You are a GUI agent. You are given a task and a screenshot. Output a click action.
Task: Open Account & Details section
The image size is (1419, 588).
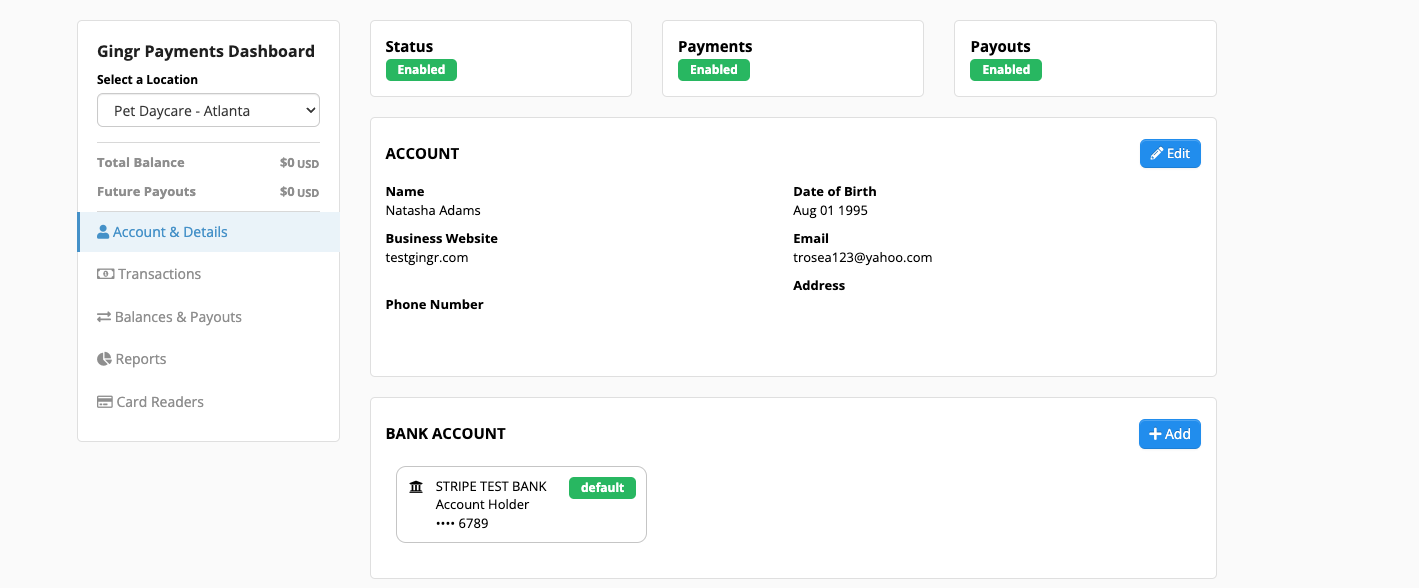click(208, 232)
